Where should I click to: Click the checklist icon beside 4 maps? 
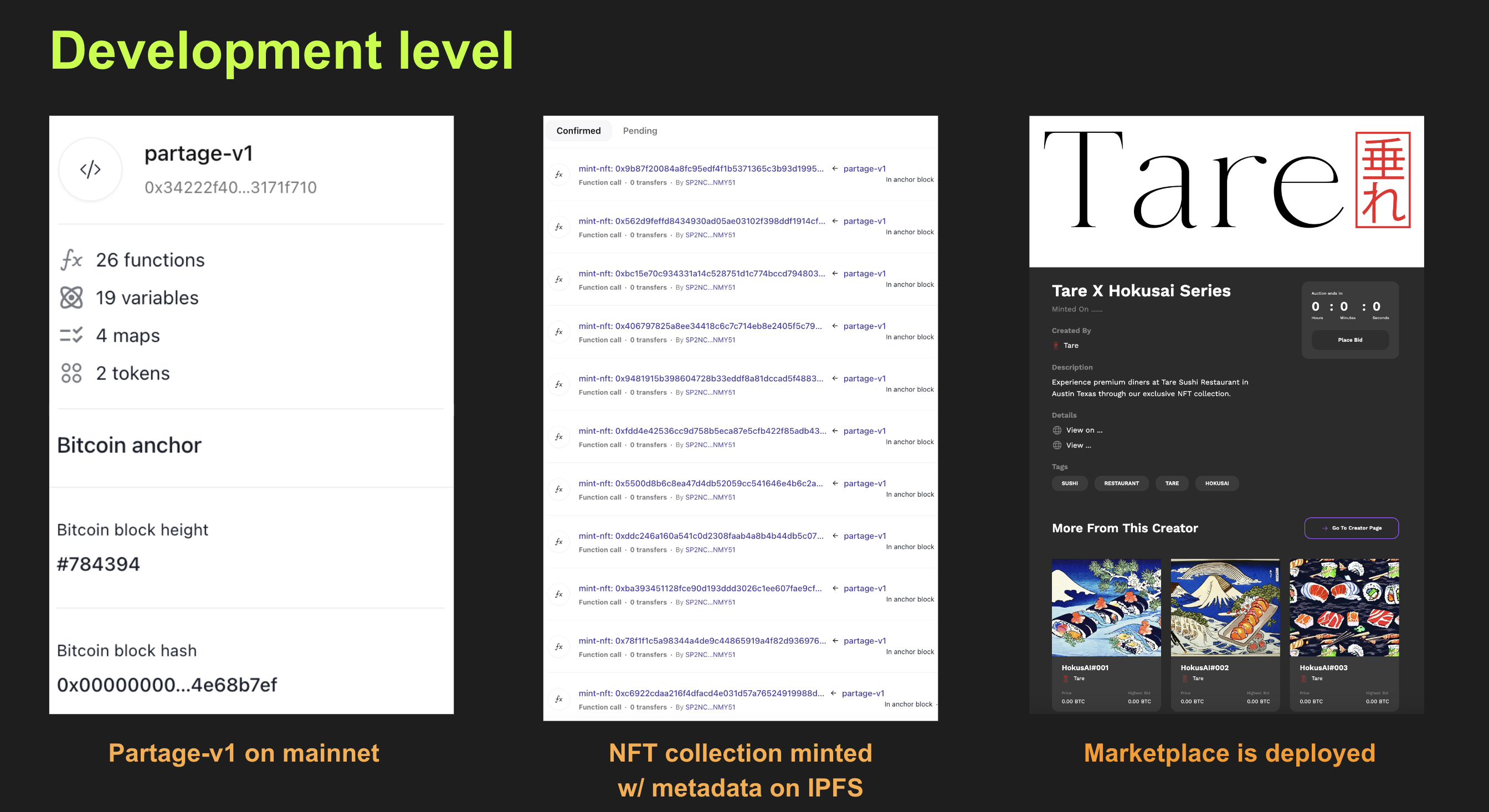[x=71, y=335]
